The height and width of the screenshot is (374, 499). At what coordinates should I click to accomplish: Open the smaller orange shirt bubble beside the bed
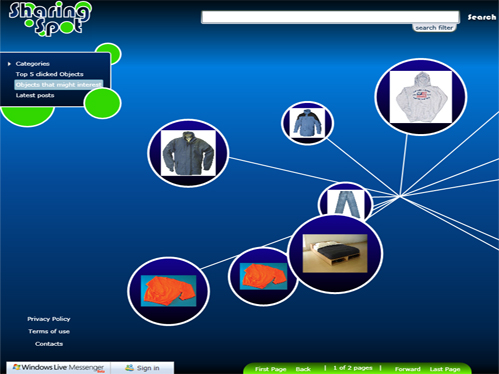tap(263, 276)
